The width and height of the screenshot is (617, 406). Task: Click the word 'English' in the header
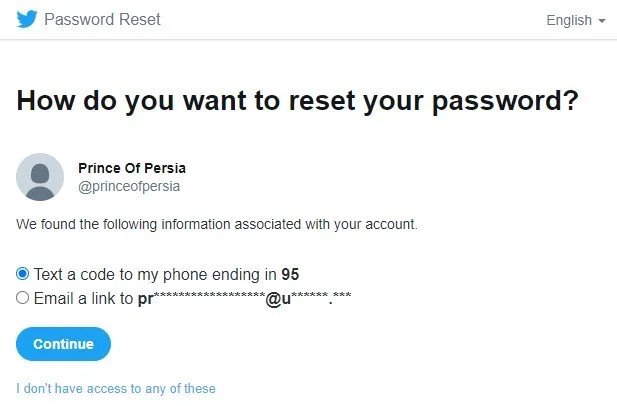(569, 20)
